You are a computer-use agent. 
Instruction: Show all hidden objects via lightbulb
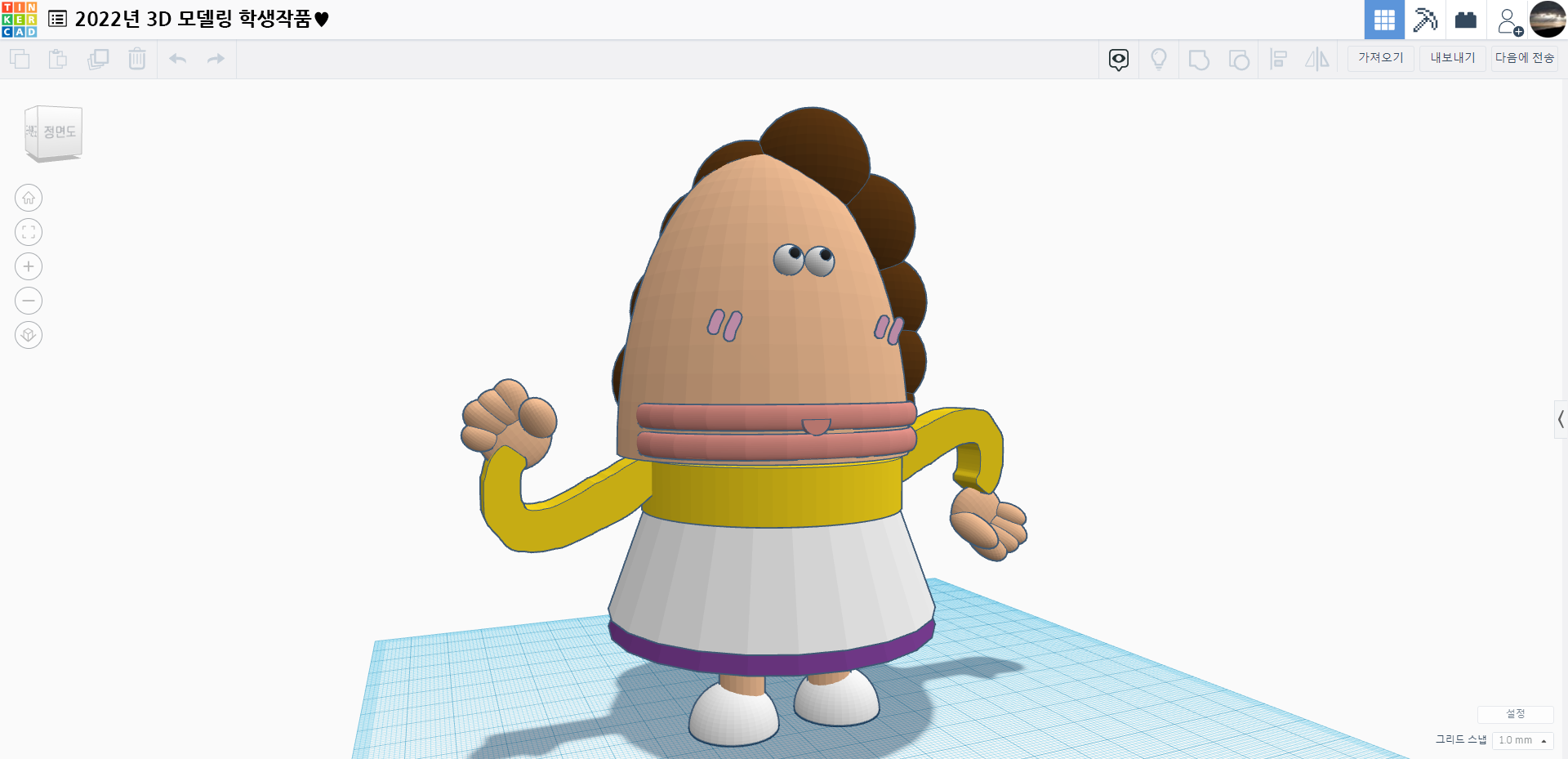1159,59
